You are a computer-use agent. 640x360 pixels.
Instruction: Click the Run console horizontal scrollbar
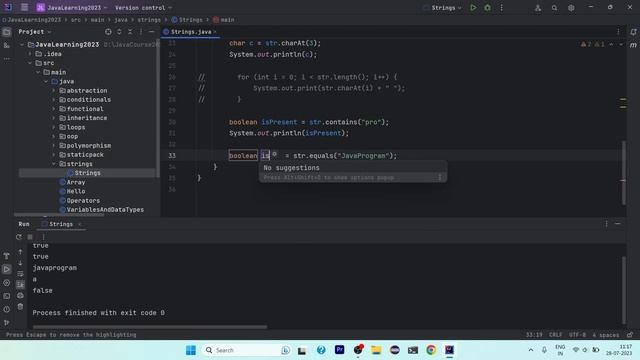(150, 327)
